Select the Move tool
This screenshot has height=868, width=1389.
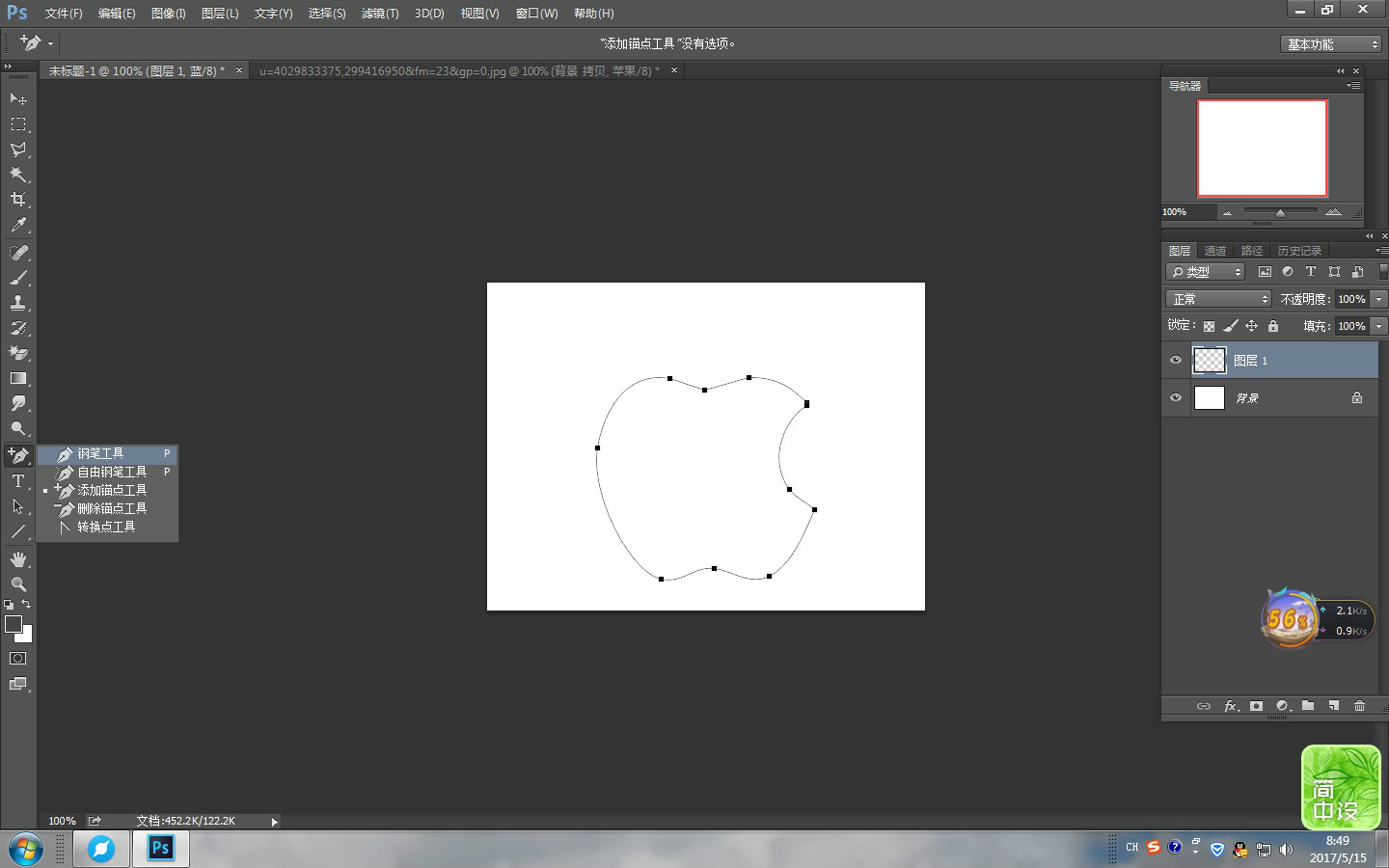click(x=18, y=98)
